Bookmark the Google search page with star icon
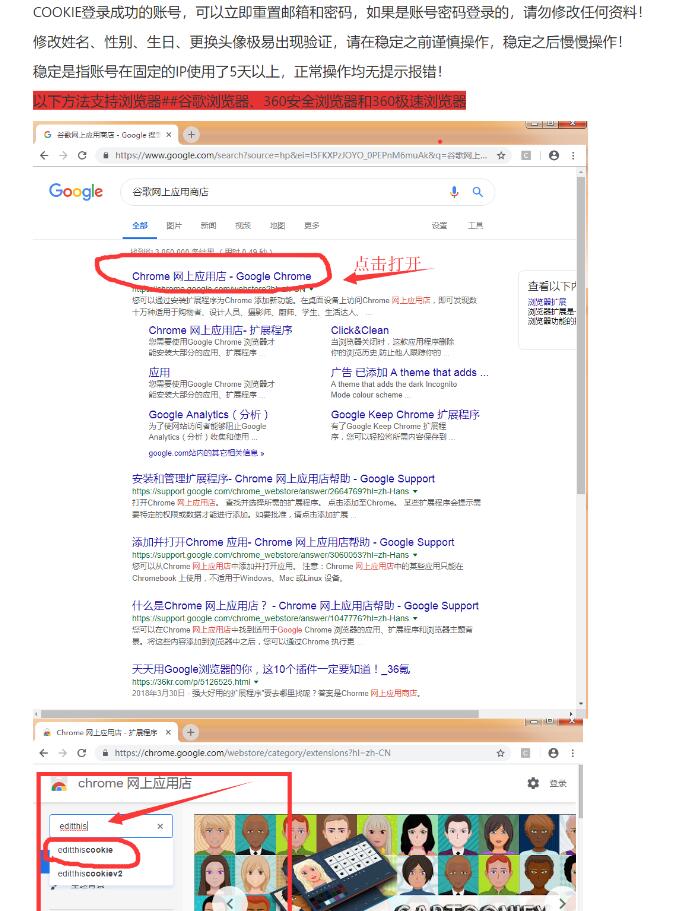This screenshot has height=911, width=691. [x=503, y=155]
